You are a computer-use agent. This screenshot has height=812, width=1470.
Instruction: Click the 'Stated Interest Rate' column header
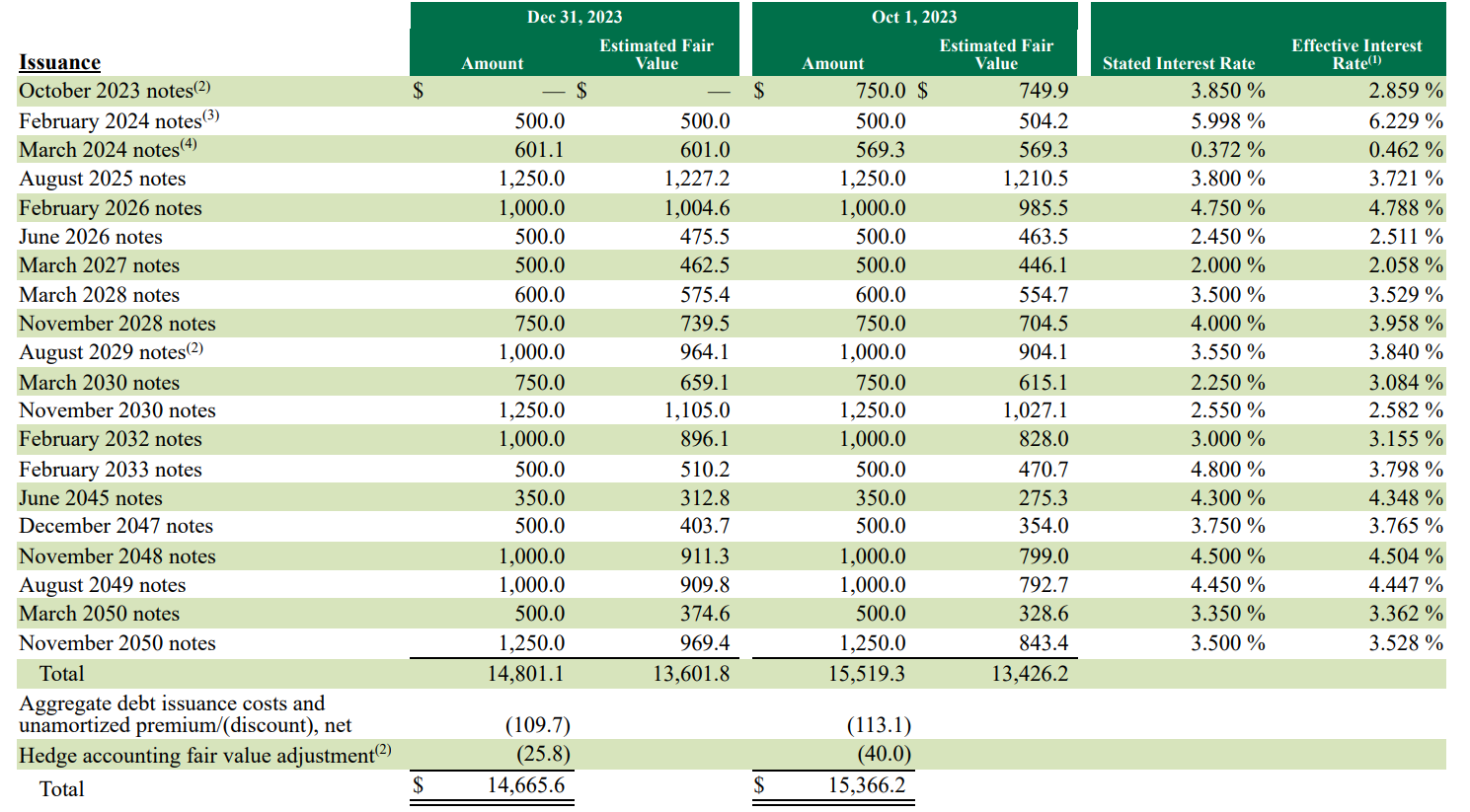(1179, 63)
